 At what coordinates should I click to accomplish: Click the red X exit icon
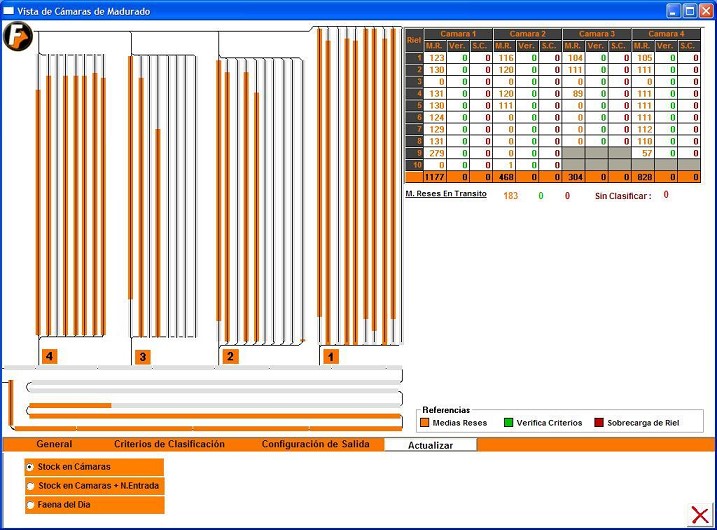click(x=701, y=514)
